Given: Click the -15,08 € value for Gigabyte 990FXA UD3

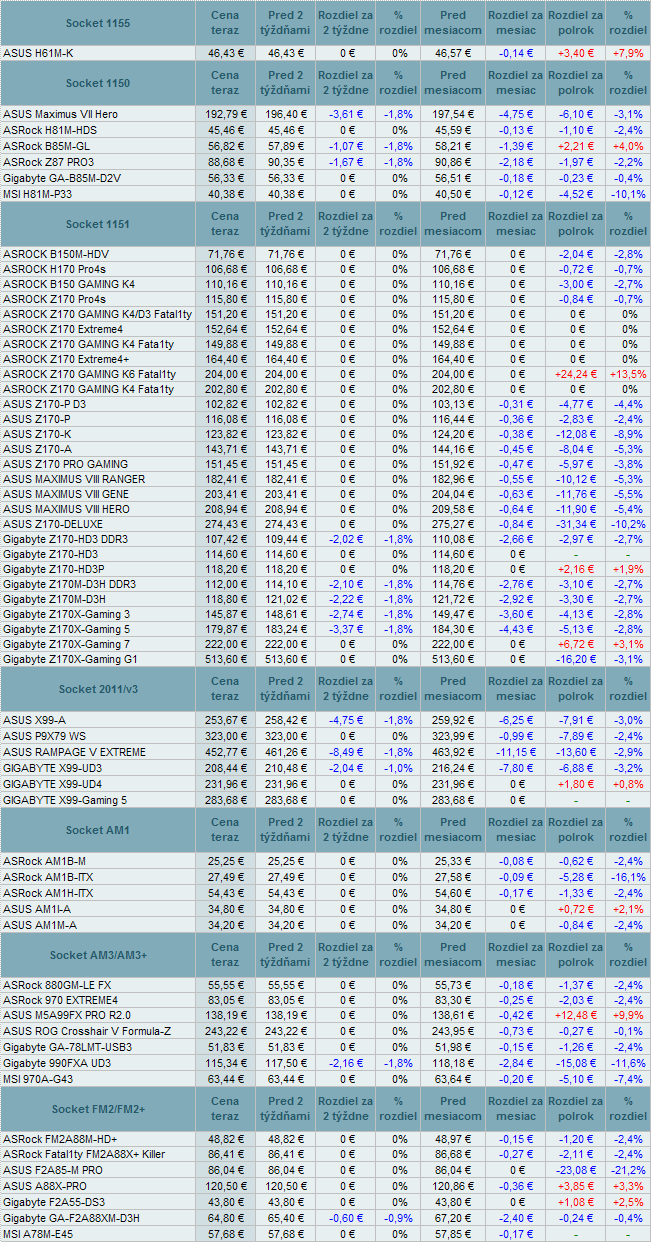Looking at the screenshot, I should point(575,1063).
